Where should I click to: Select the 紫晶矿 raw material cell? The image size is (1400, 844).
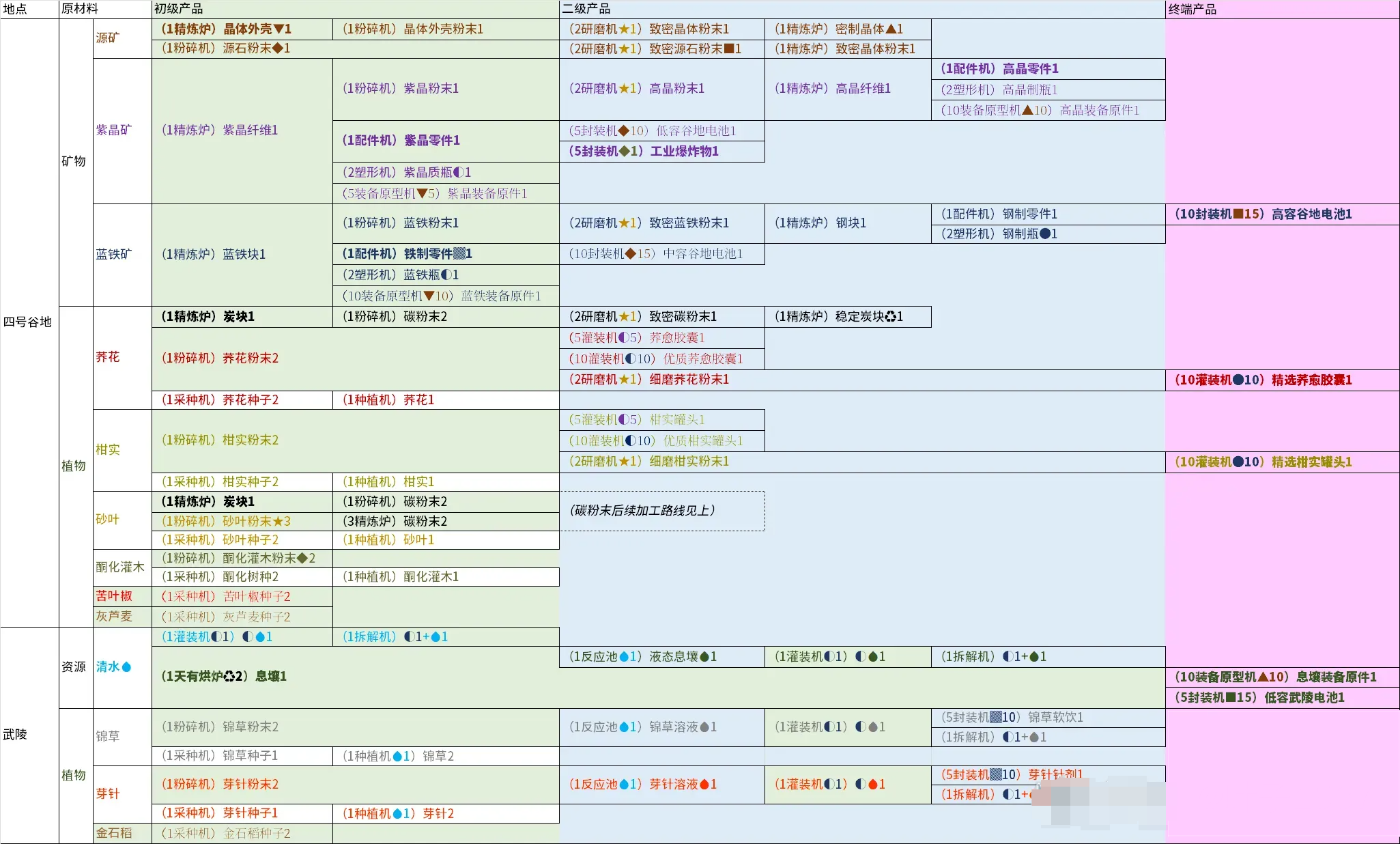[122, 130]
